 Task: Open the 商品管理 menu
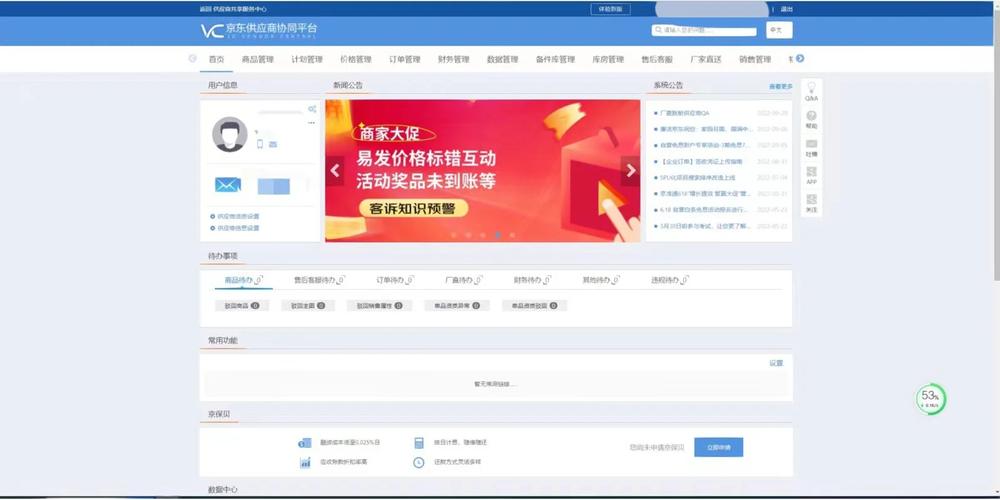[x=258, y=59]
